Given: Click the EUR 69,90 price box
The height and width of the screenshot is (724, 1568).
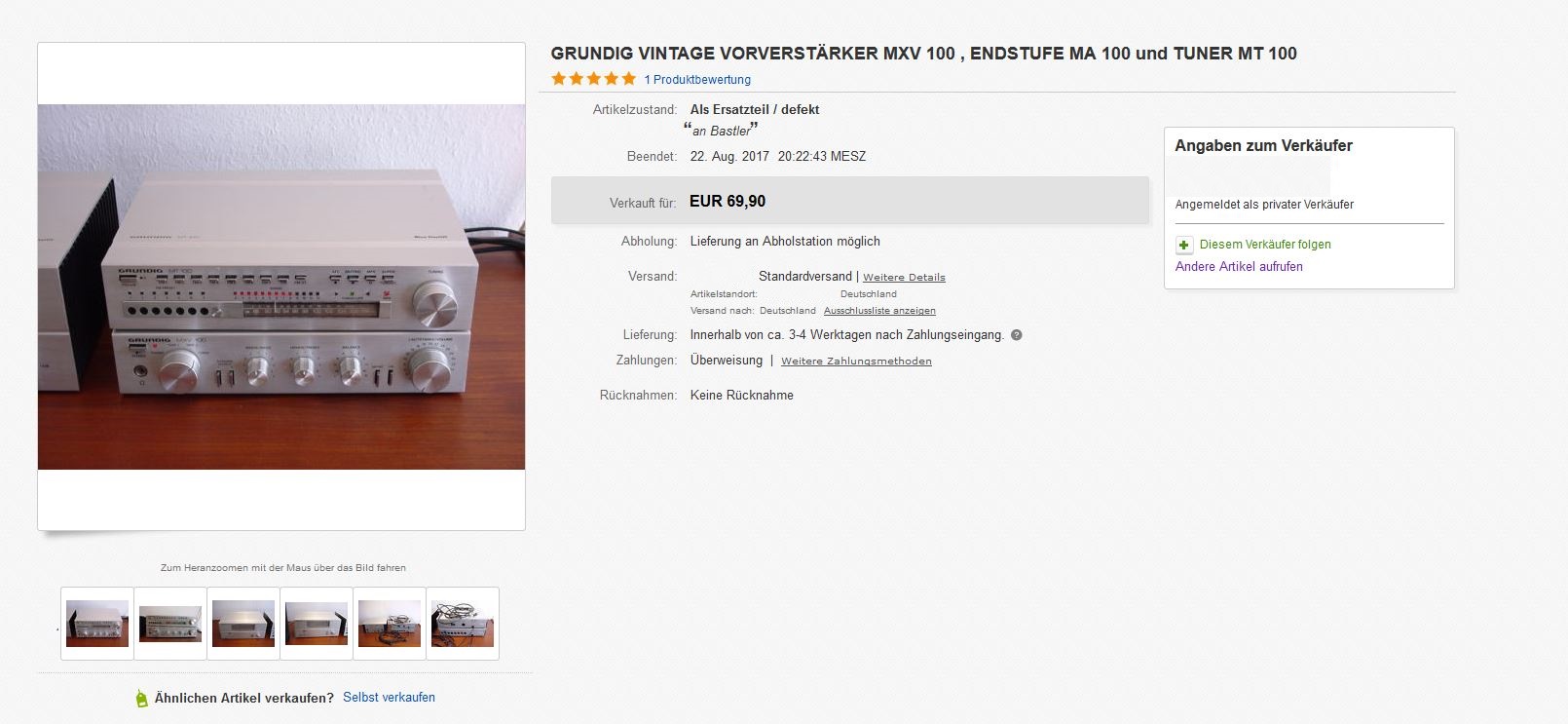Looking at the screenshot, I should 849,202.
